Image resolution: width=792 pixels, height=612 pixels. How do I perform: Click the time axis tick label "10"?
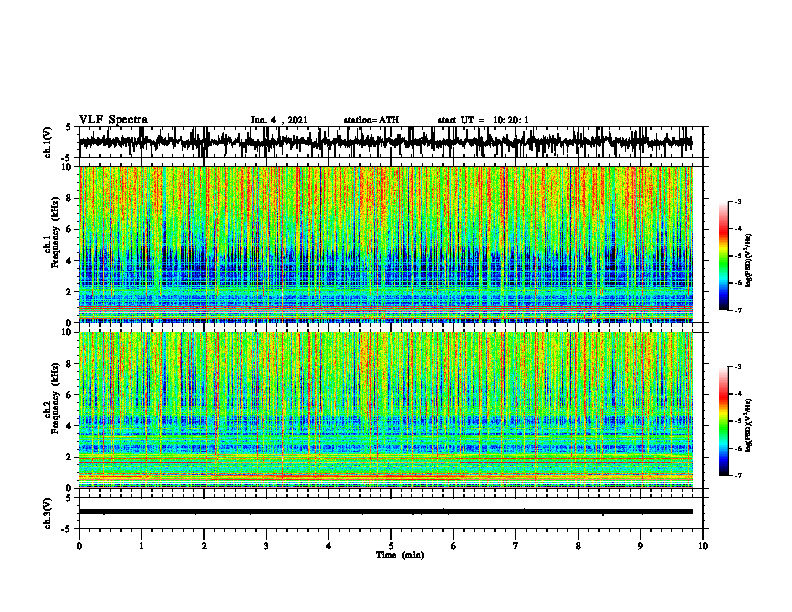703,546
